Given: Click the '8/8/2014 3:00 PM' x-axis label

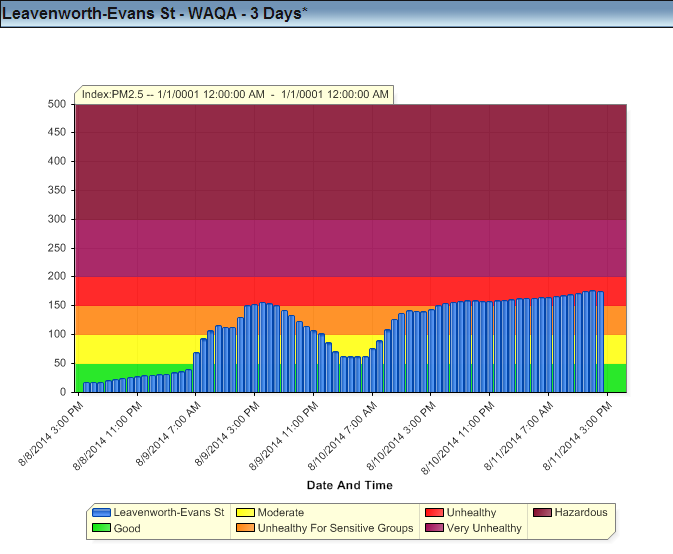Looking at the screenshot, I should pos(51,434).
